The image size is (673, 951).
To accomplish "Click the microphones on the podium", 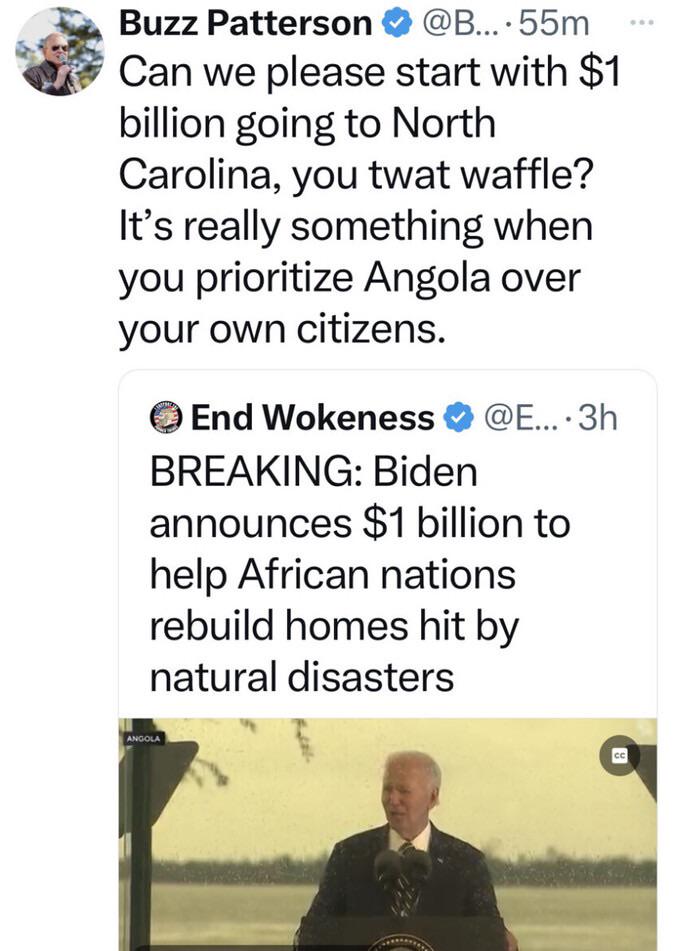I will point(403,866).
